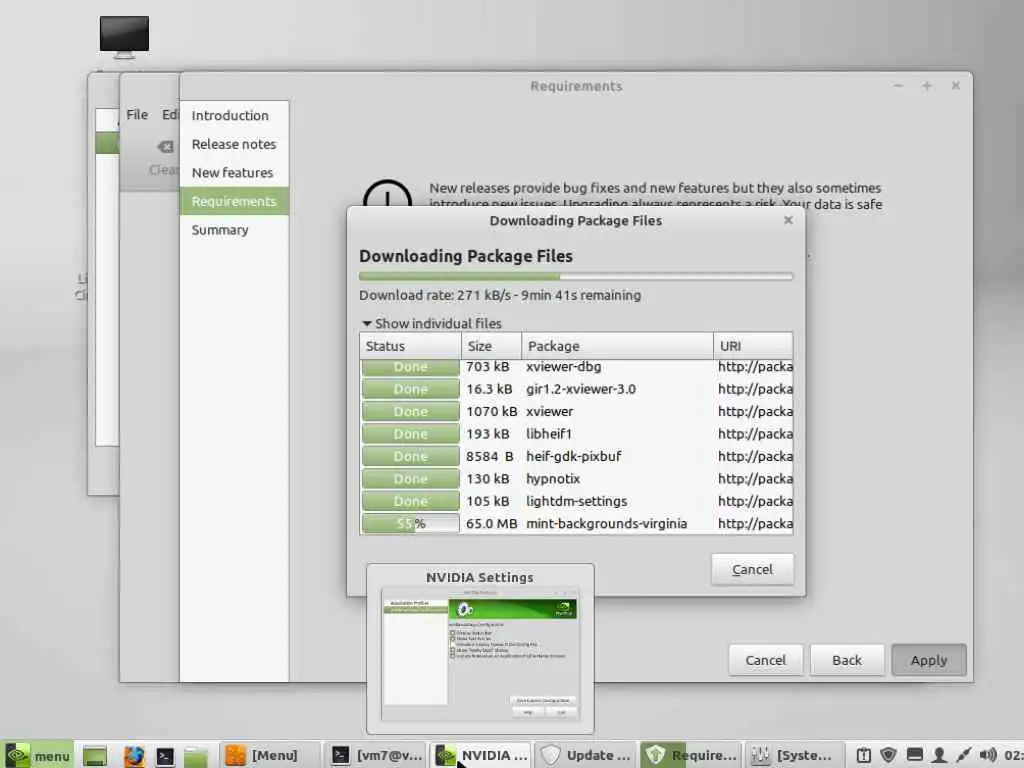The height and width of the screenshot is (768, 1024).
Task: Click the URI column header
Action: tap(754, 346)
